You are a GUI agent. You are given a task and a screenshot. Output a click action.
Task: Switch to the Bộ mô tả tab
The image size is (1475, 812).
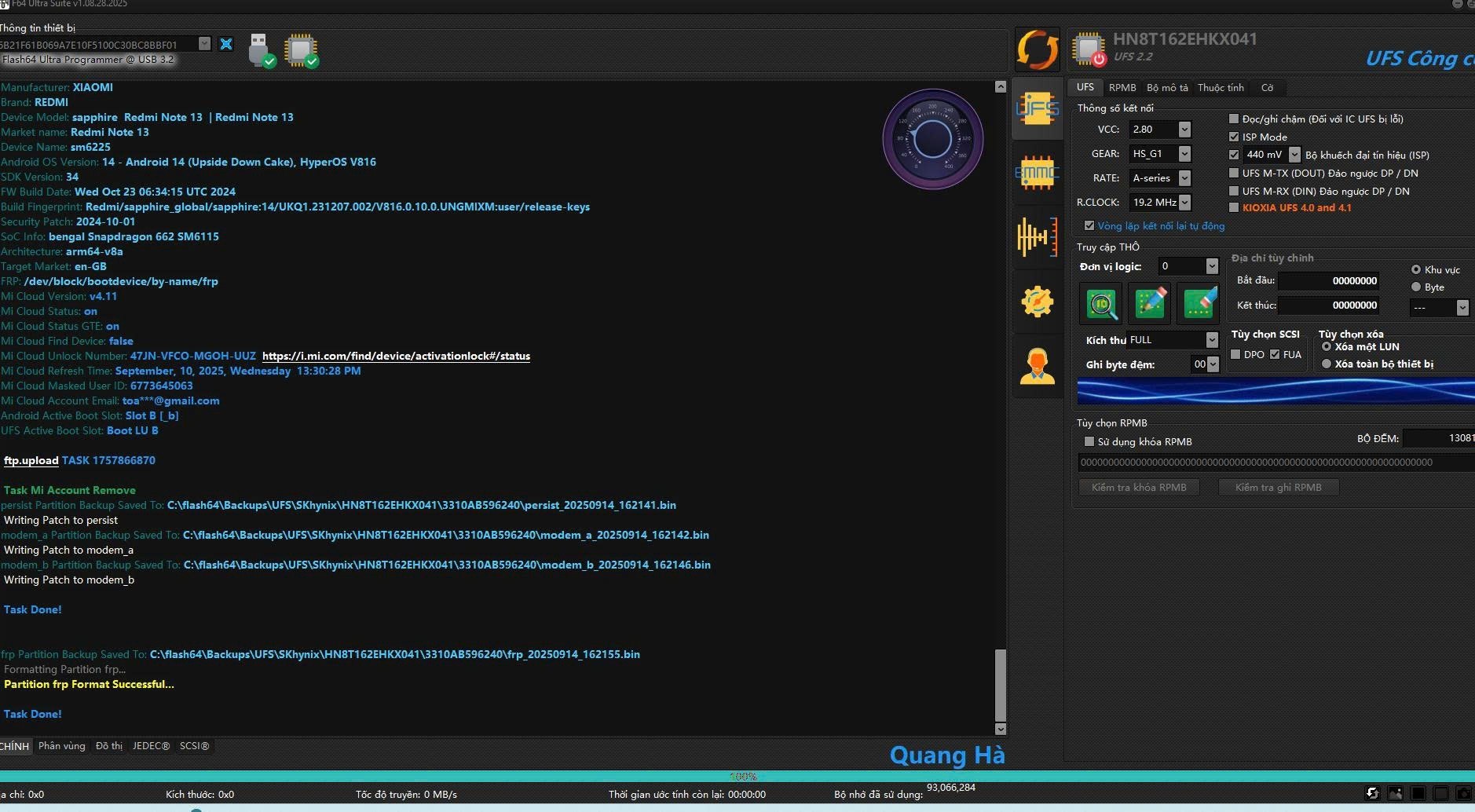1167,88
